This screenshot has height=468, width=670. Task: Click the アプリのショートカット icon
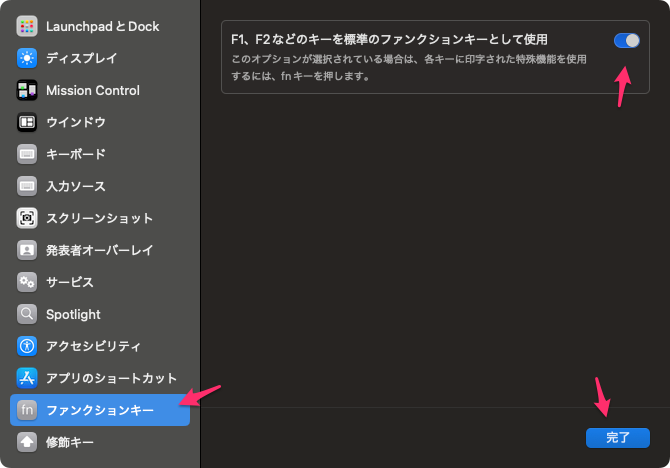coord(27,378)
